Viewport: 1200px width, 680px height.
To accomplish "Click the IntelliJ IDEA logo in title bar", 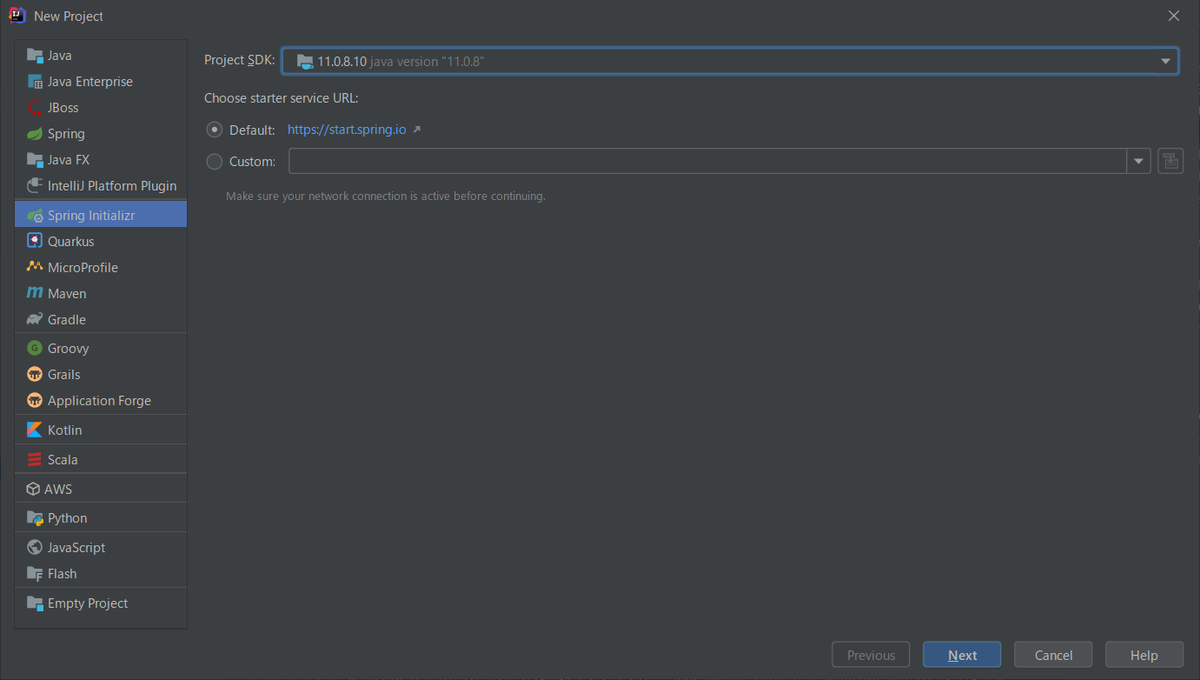I will click(17, 16).
